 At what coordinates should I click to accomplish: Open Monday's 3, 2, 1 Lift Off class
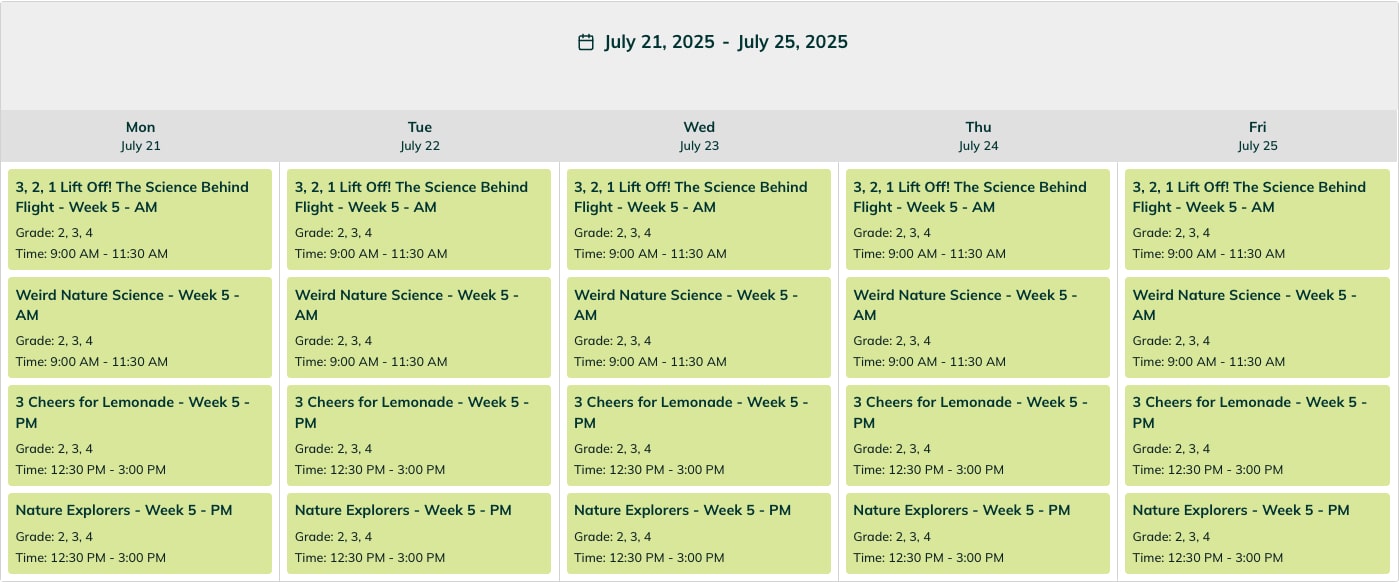click(140, 219)
